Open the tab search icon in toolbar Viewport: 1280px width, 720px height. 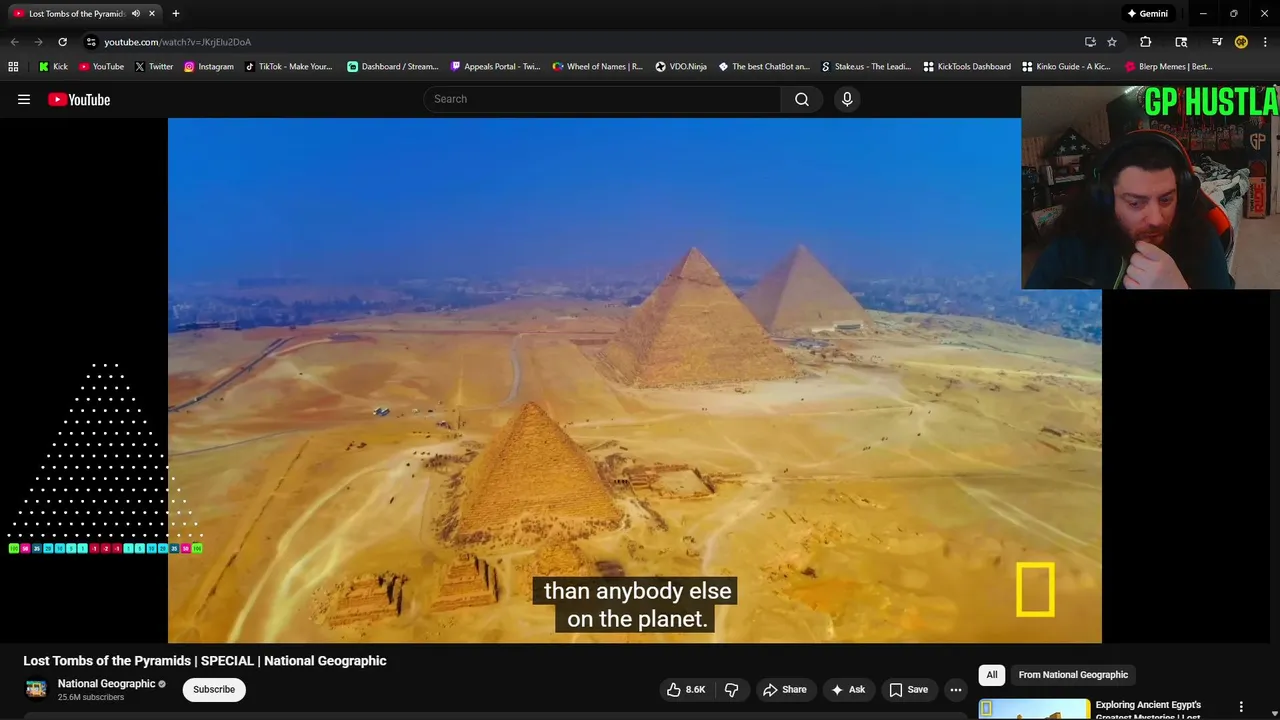(1181, 42)
